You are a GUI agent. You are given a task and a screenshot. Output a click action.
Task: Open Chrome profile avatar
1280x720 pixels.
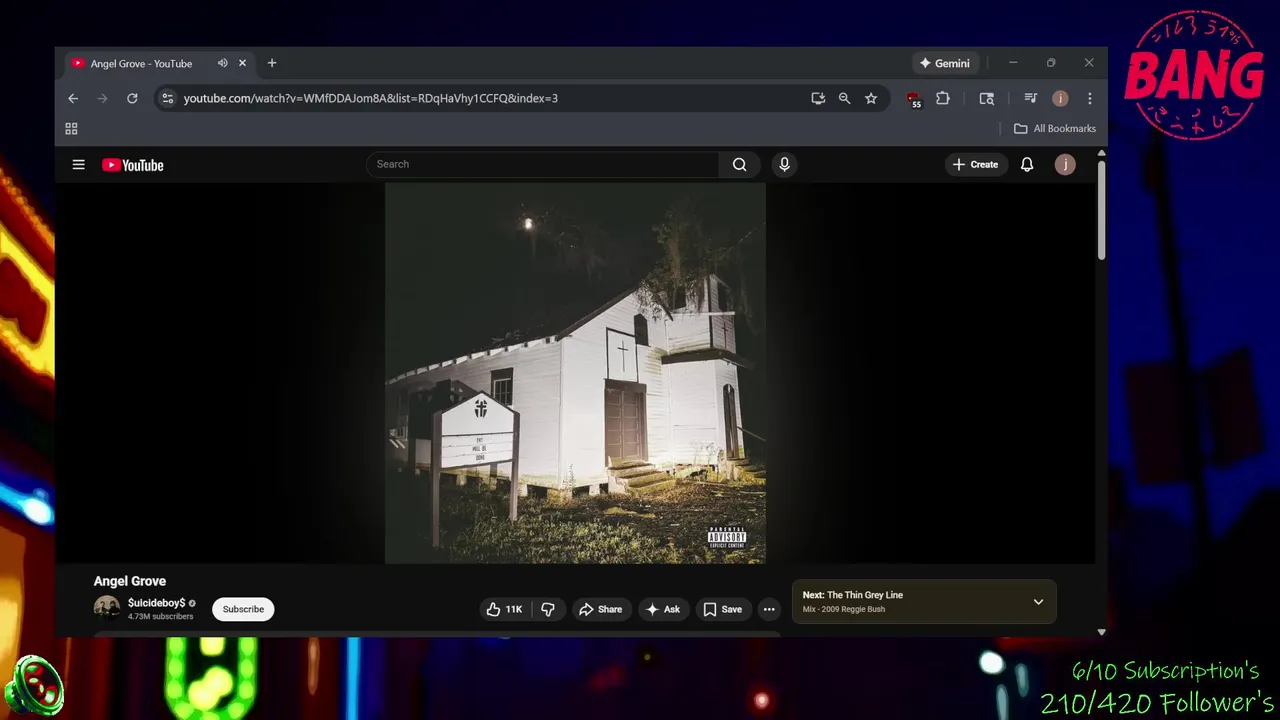1060,98
